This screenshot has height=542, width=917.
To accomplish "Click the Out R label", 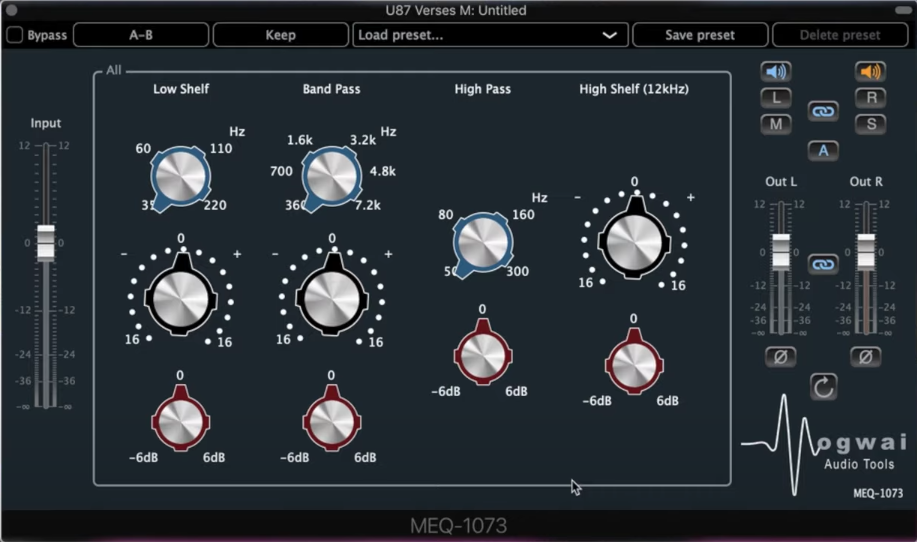I will point(866,182).
